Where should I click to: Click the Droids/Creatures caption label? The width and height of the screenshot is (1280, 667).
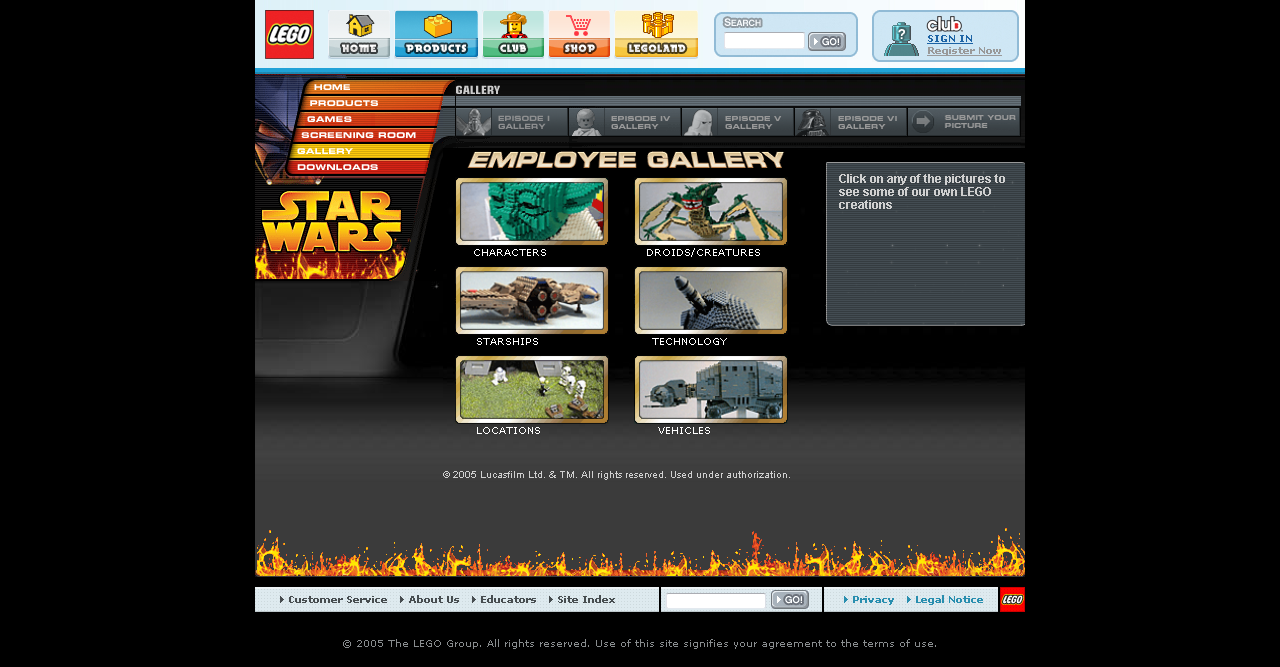(x=703, y=253)
